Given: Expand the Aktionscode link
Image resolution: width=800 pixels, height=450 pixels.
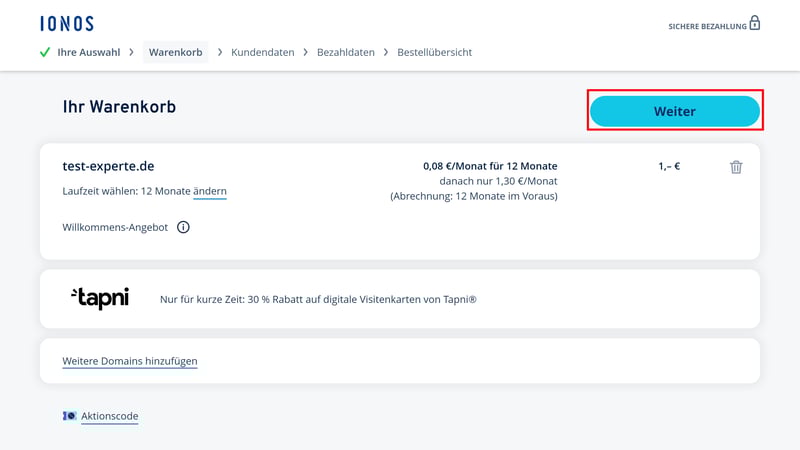Looking at the screenshot, I should [x=110, y=416].
